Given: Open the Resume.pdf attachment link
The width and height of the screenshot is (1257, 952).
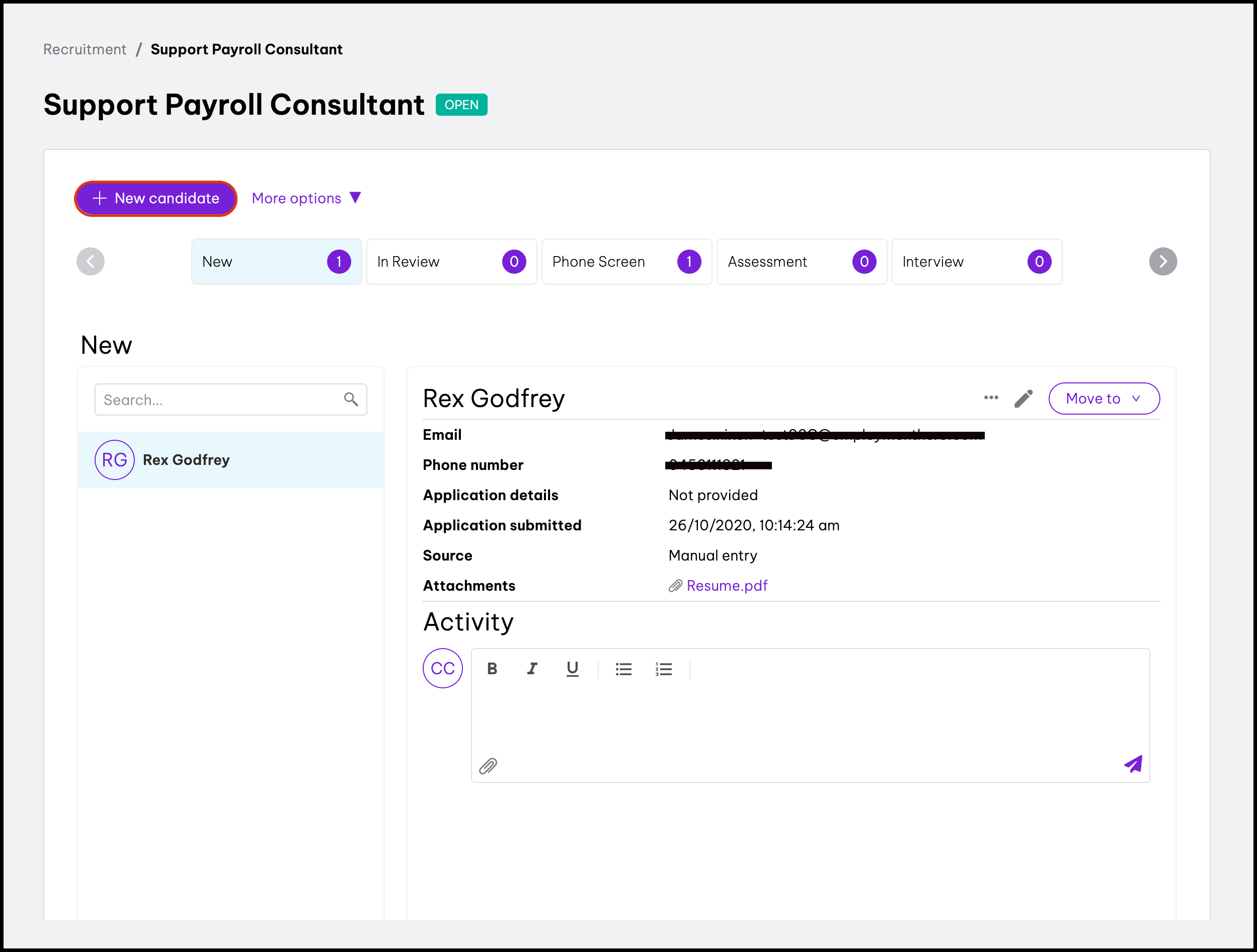Looking at the screenshot, I should (726, 585).
